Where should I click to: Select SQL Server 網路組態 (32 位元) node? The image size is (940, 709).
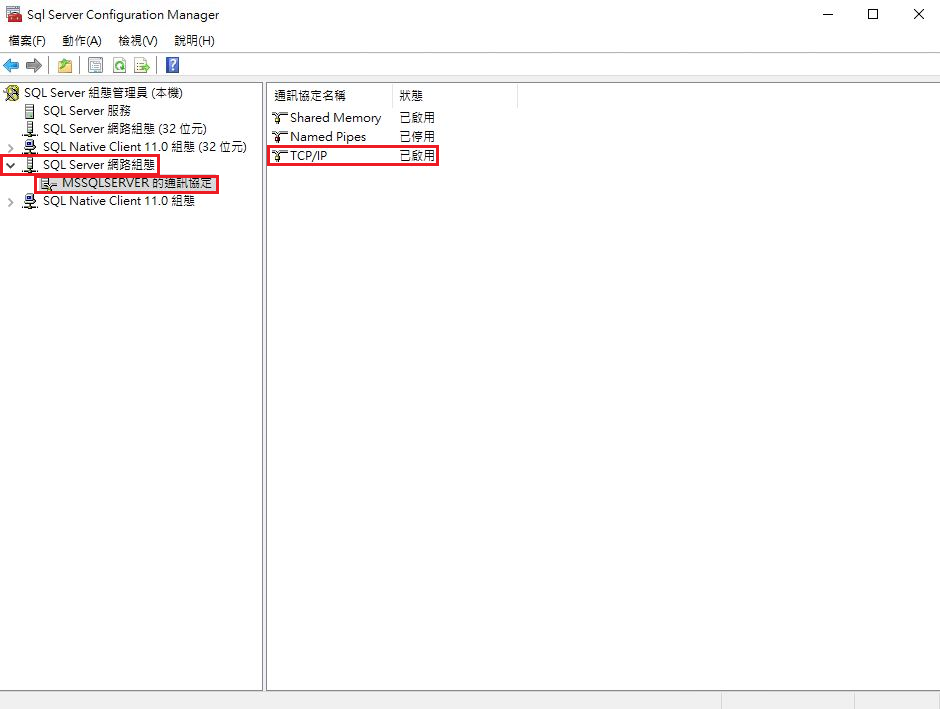pyautogui.click(x=125, y=129)
